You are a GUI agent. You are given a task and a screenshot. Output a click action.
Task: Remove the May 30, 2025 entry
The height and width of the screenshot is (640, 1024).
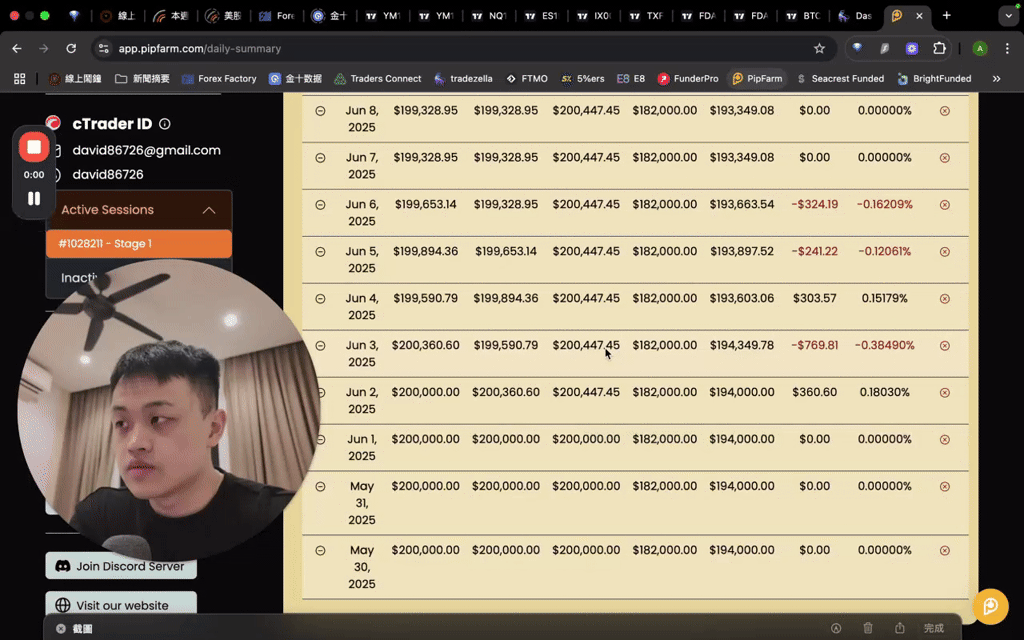[944, 551]
